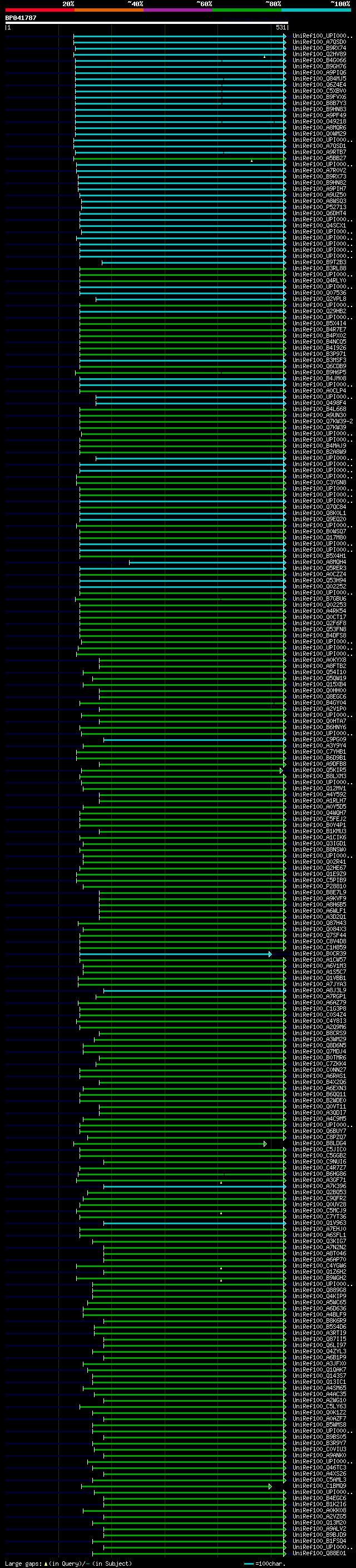Image resolution: width=356 pixels, height=1568 pixels.
Task: Click the UniRef100_A9PF49 label
Action: (x=319, y=116)
